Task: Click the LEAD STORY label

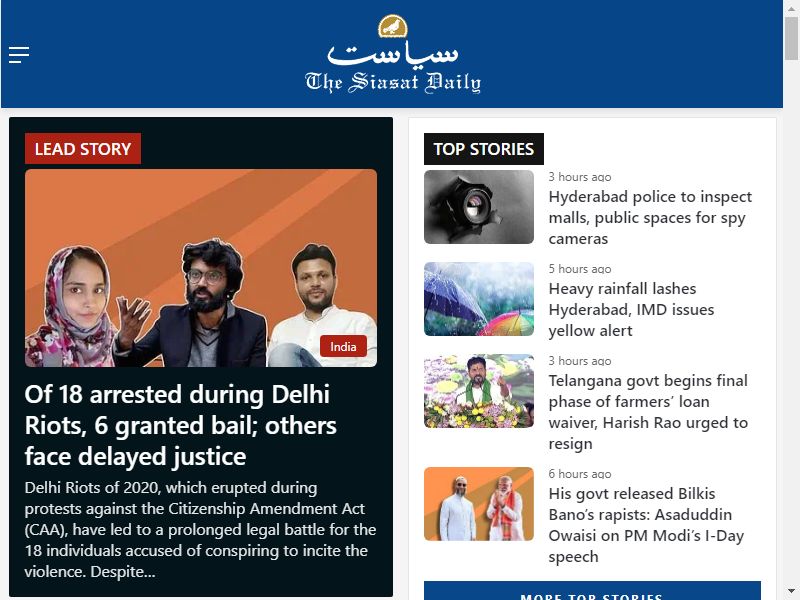Action: [x=83, y=148]
